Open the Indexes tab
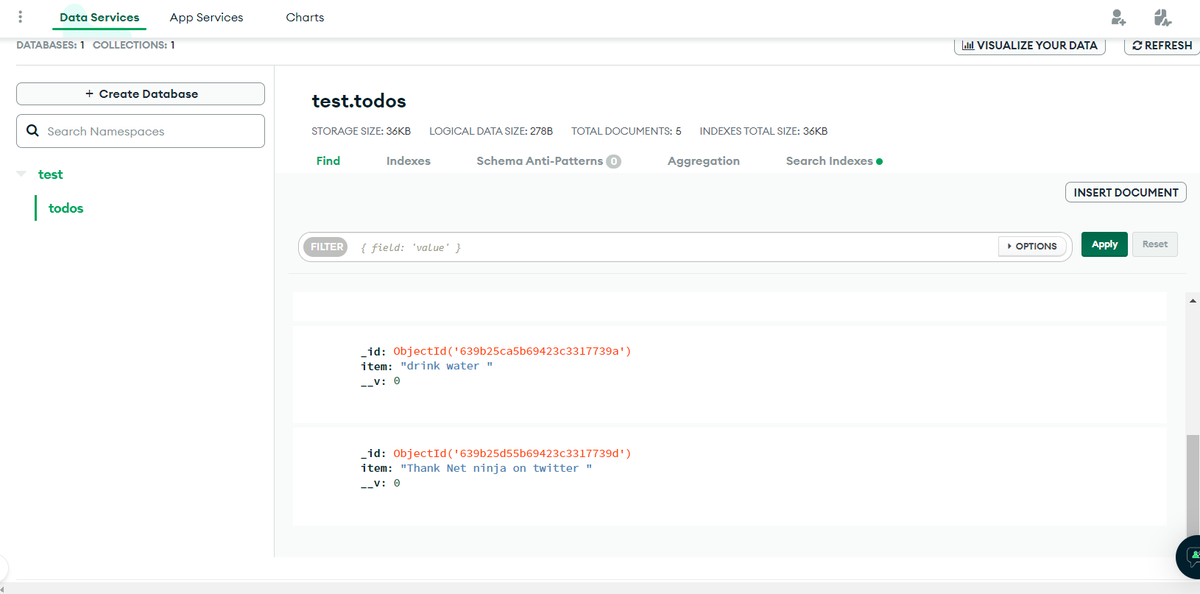 [408, 161]
